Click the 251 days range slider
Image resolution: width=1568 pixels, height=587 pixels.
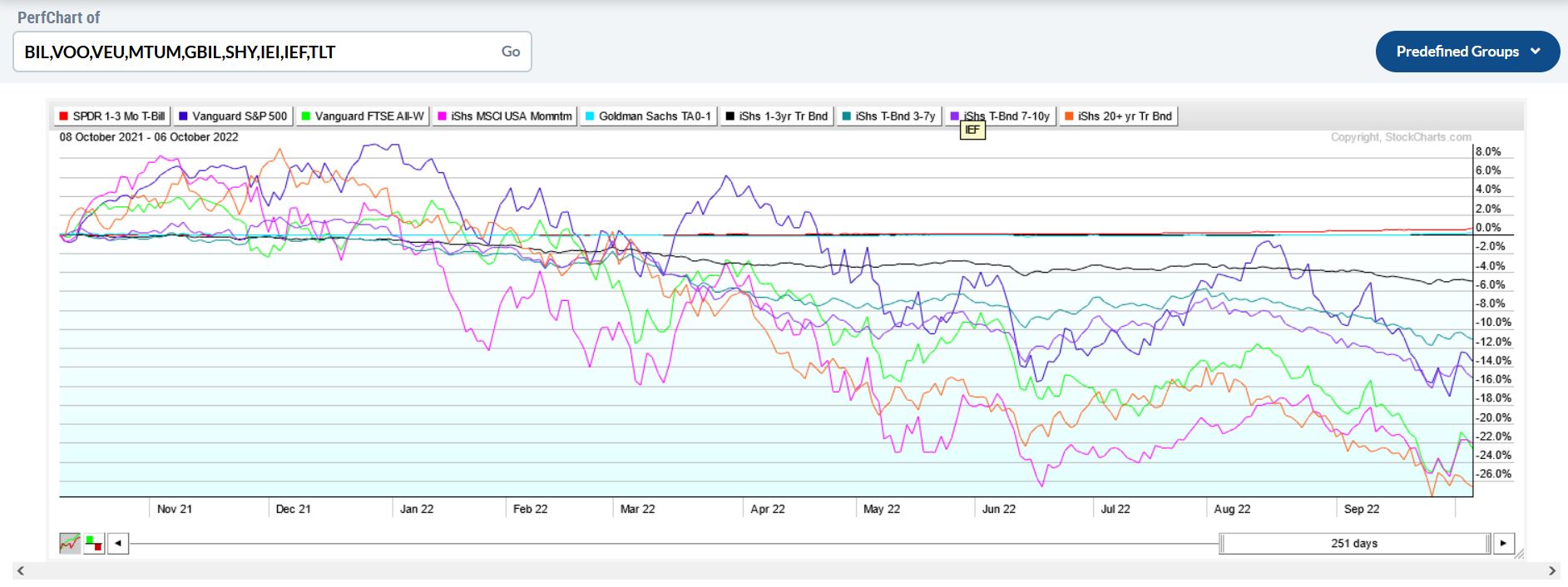[1353, 544]
